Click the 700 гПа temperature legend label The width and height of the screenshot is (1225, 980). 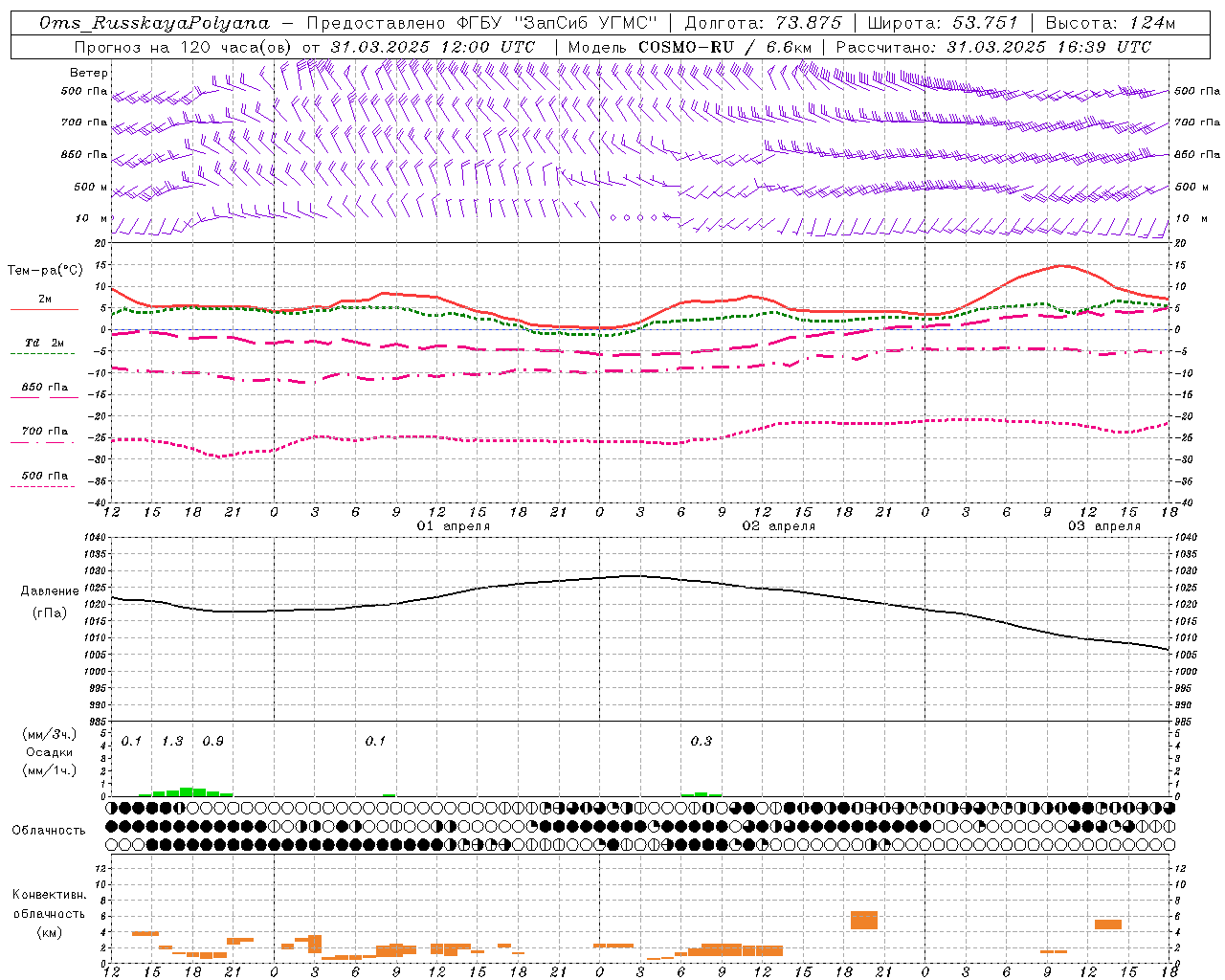45,431
